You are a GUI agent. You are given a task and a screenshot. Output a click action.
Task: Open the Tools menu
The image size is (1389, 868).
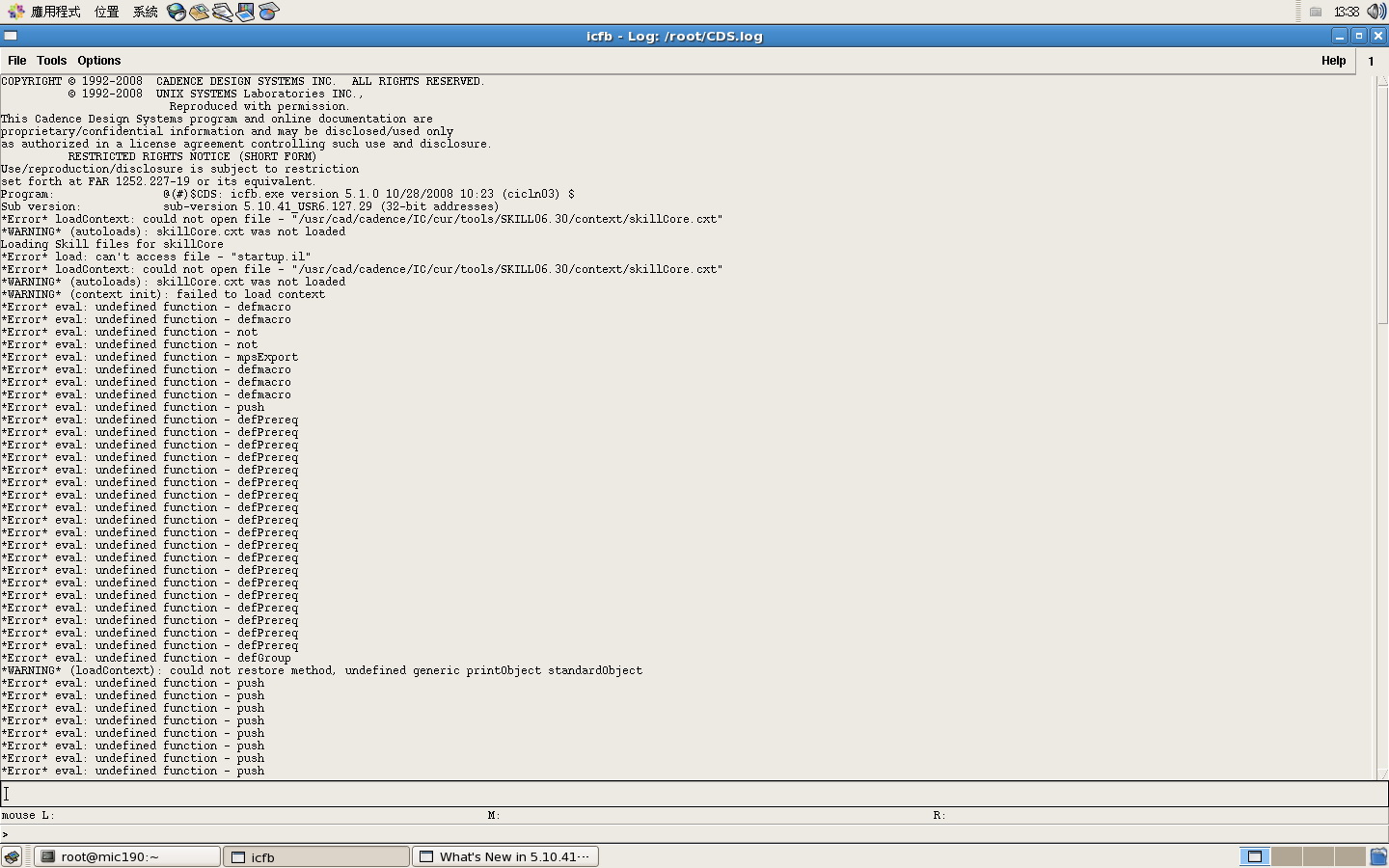tap(51, 61)
